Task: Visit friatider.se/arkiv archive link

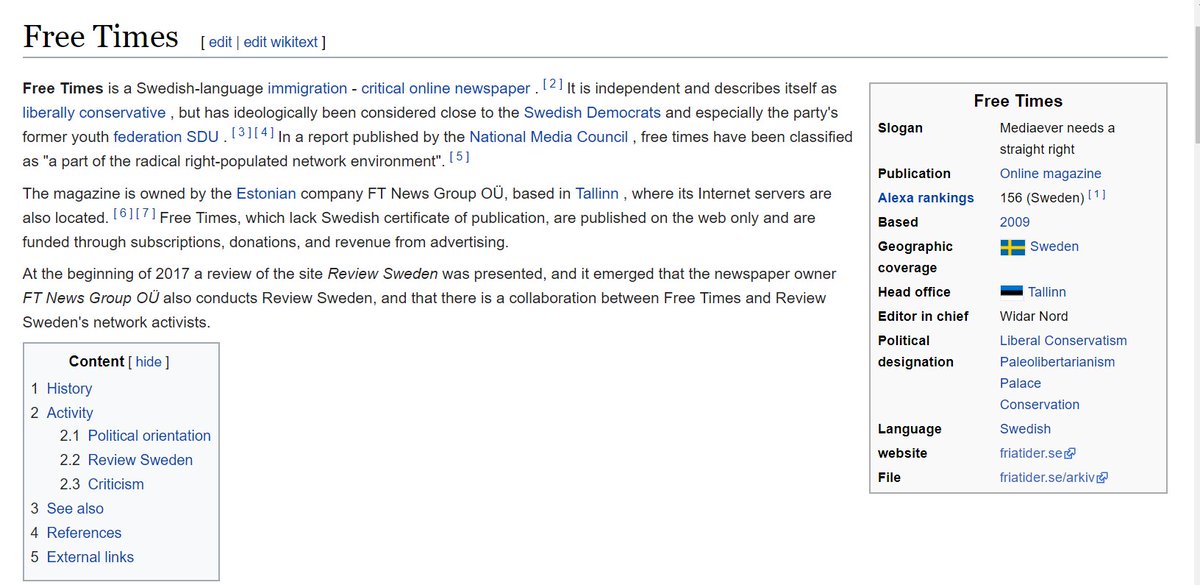Action: (1054, 477)
